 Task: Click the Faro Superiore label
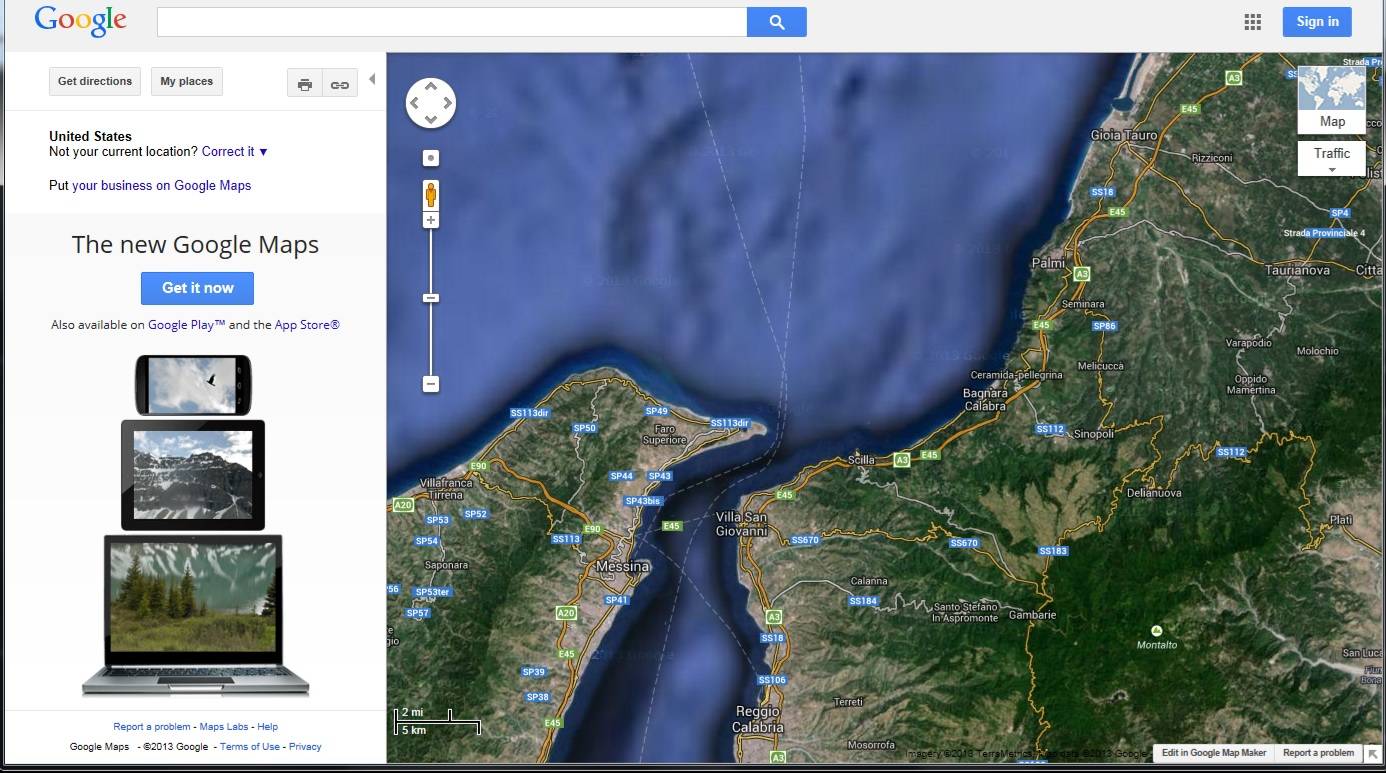[664, 434]
